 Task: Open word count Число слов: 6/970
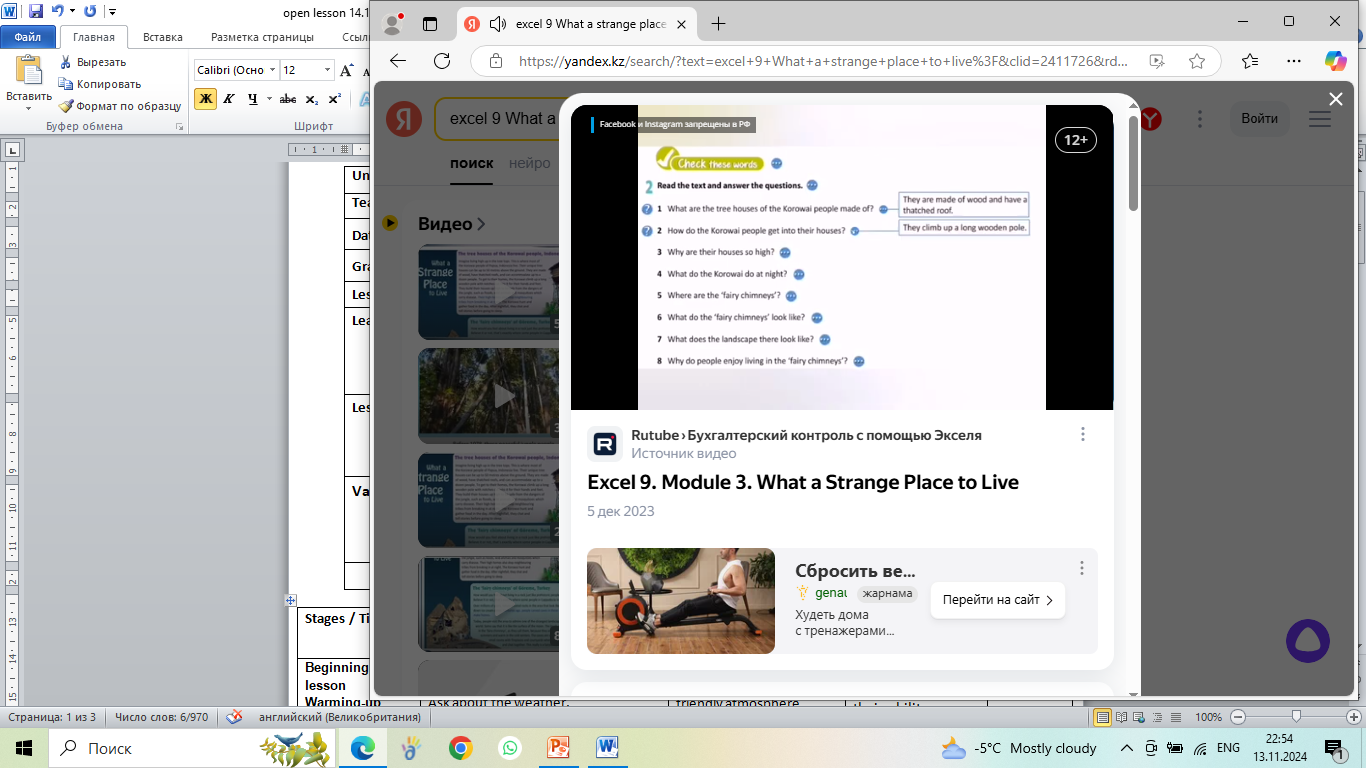coord(161,717)
